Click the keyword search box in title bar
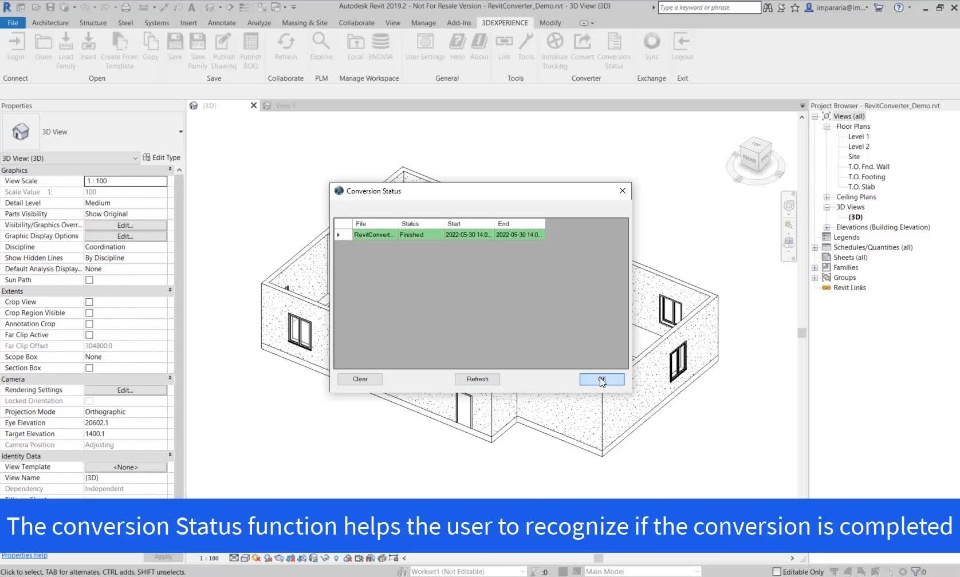Viewport: 960px width, 577px height. [710, 7]
